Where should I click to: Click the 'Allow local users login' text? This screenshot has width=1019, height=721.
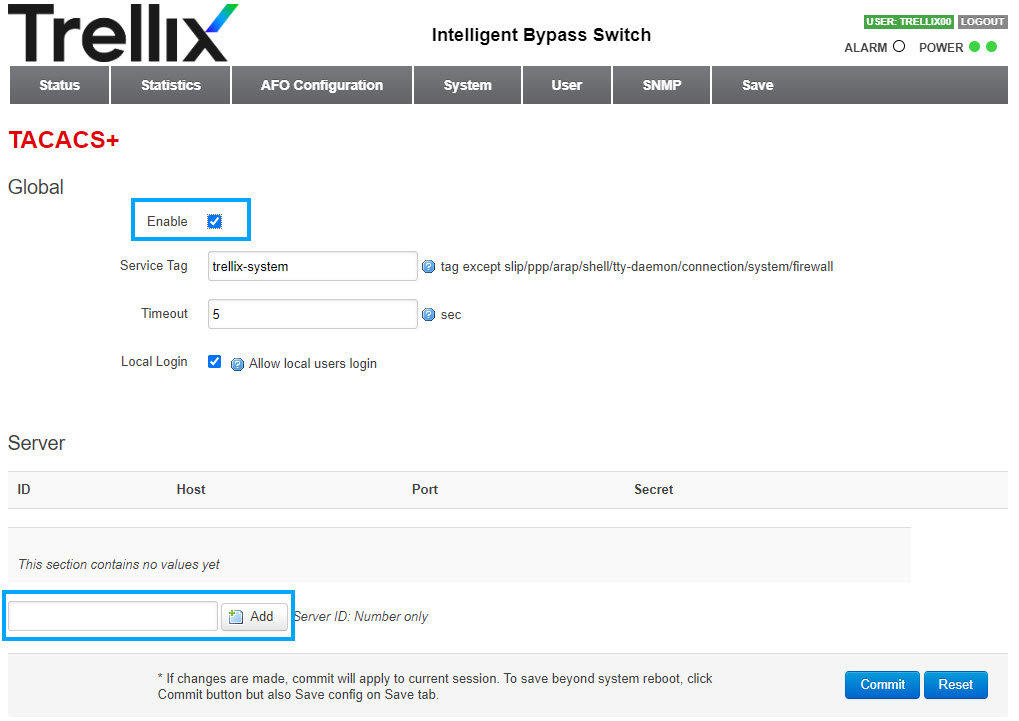click(313, 363)
